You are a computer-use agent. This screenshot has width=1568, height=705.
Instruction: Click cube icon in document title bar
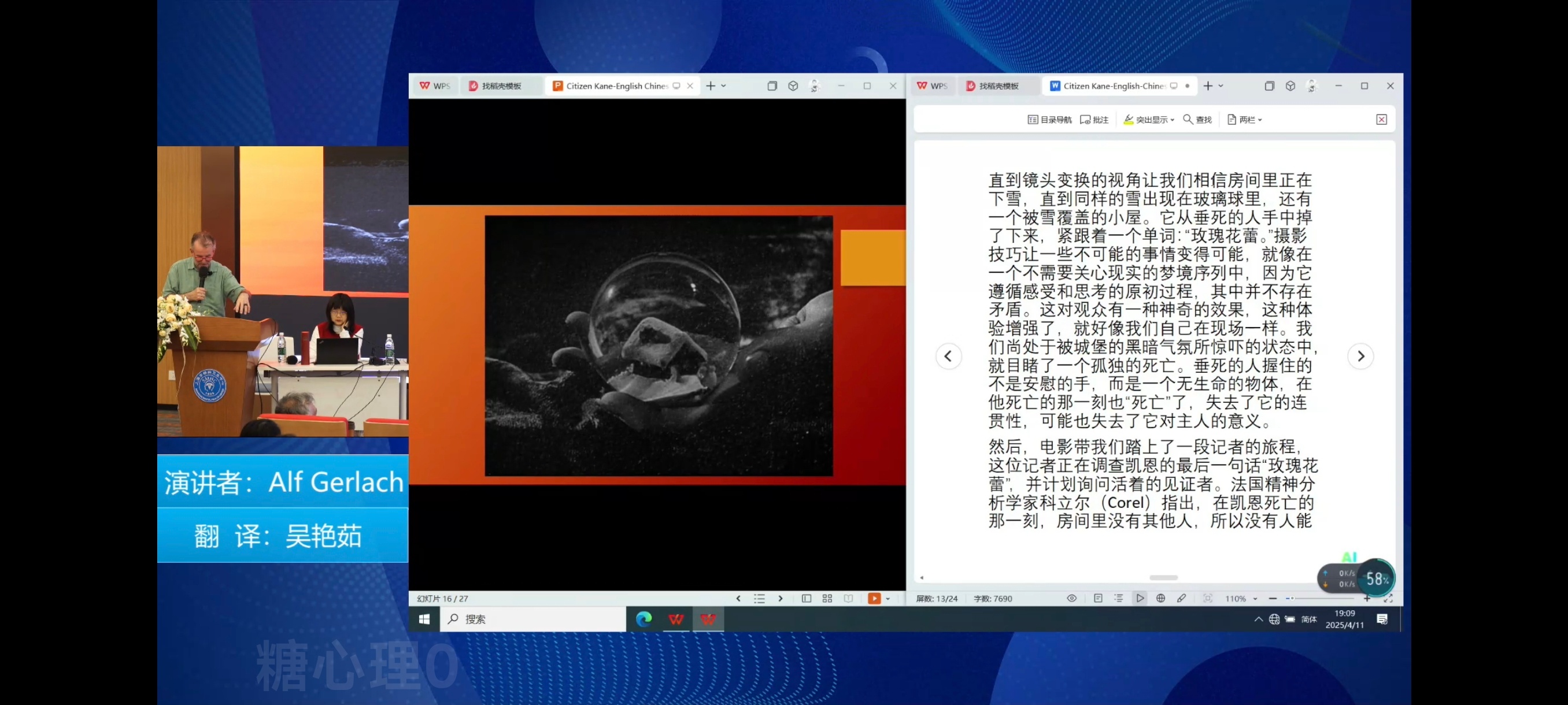coord(1290,86)
